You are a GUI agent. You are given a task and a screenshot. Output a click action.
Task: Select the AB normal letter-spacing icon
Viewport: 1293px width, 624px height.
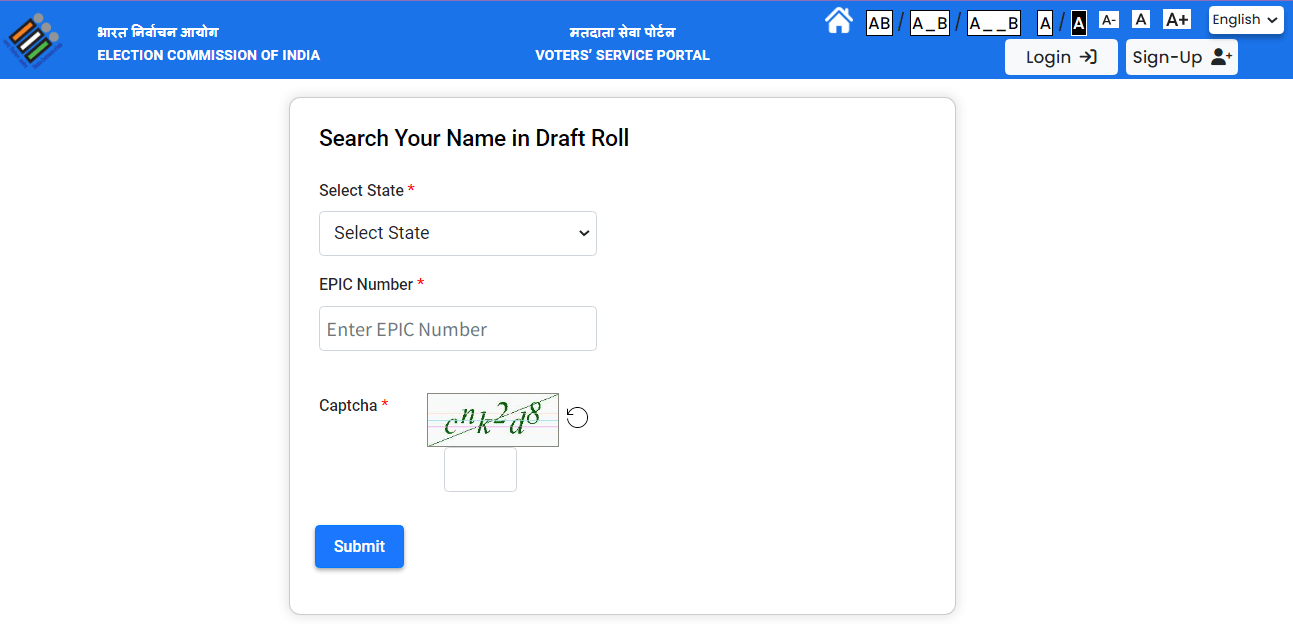coord(878,22)
